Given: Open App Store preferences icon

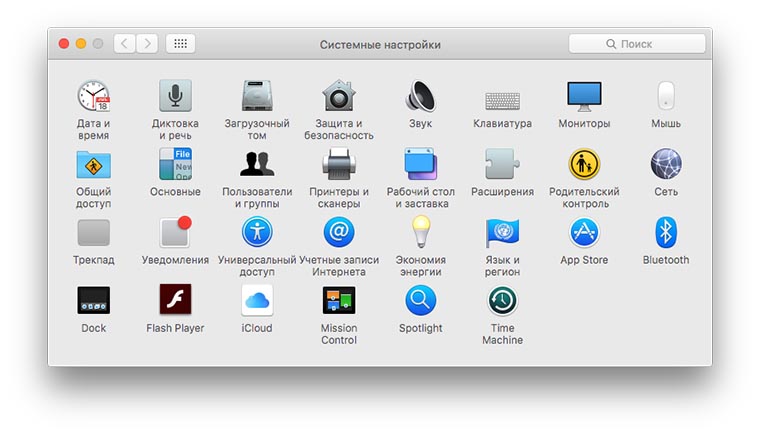Looking at the screenshot, I should [584, 232].
